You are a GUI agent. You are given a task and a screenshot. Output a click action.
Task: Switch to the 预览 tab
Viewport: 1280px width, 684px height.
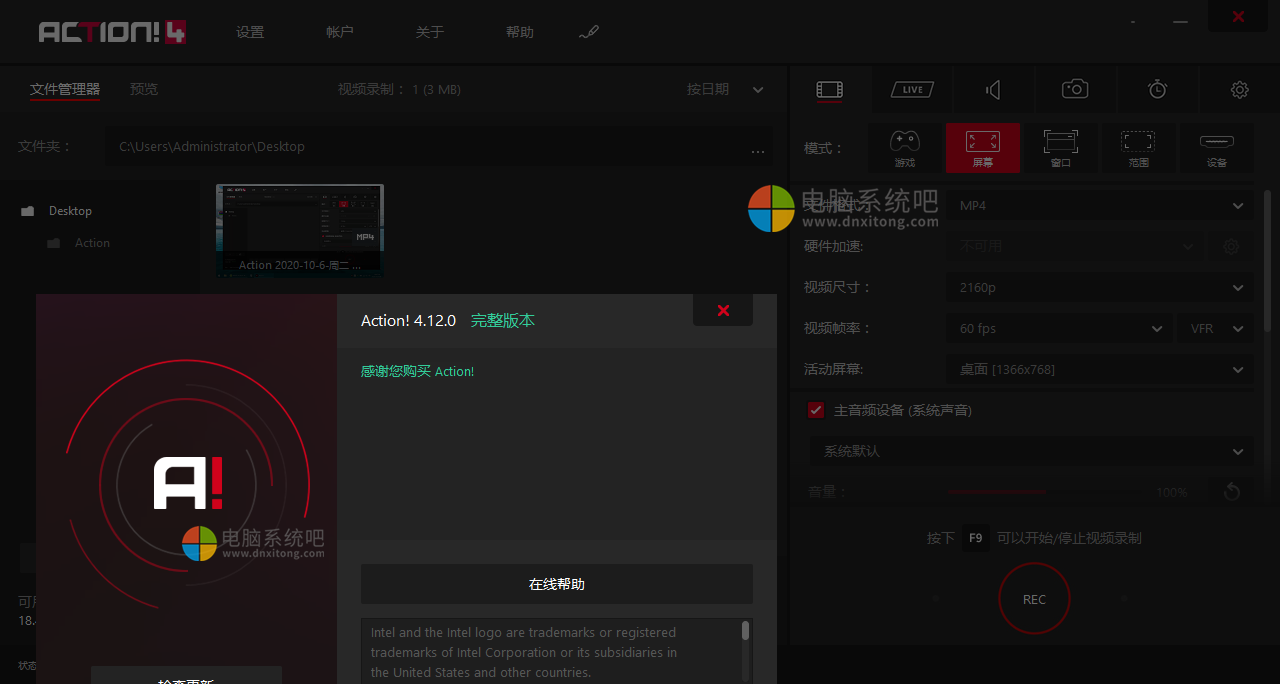144,89
